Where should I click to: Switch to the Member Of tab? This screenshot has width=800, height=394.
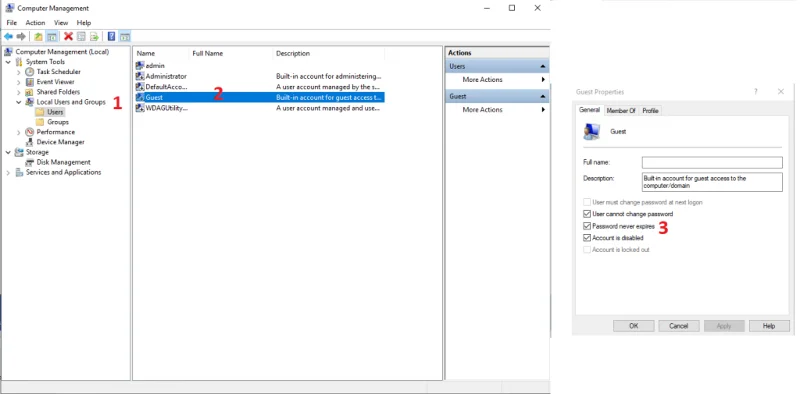(621, 111)
